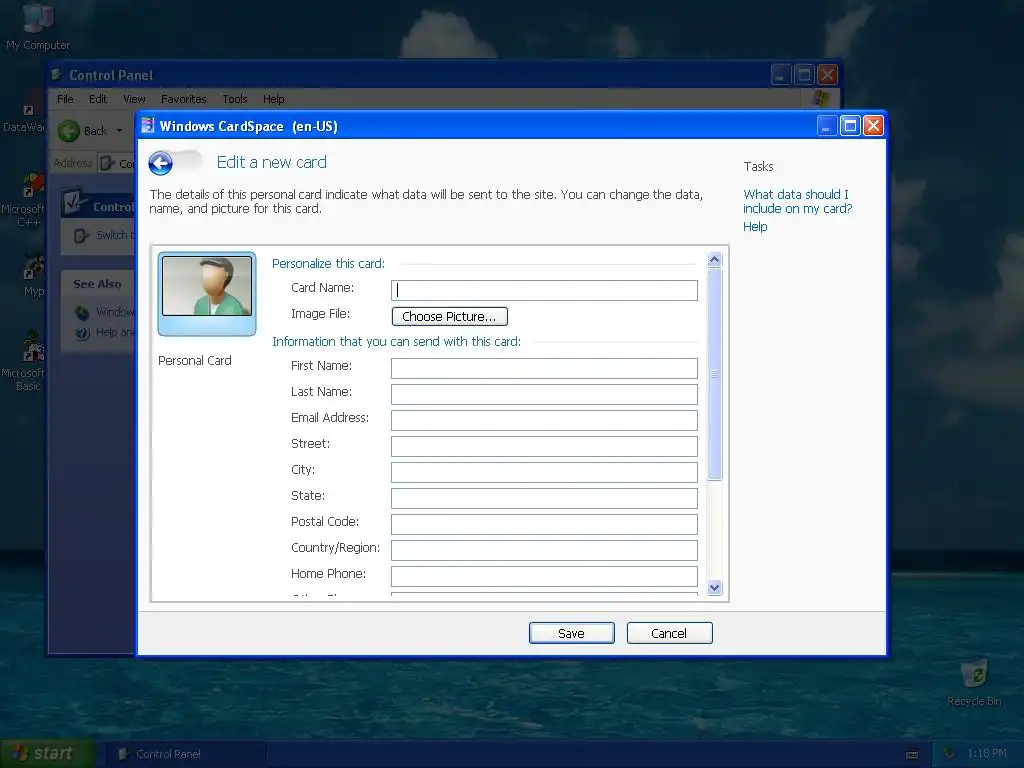Open the File menu in Control Panel
1024x768 pixels.
click(x=65, y=99)
